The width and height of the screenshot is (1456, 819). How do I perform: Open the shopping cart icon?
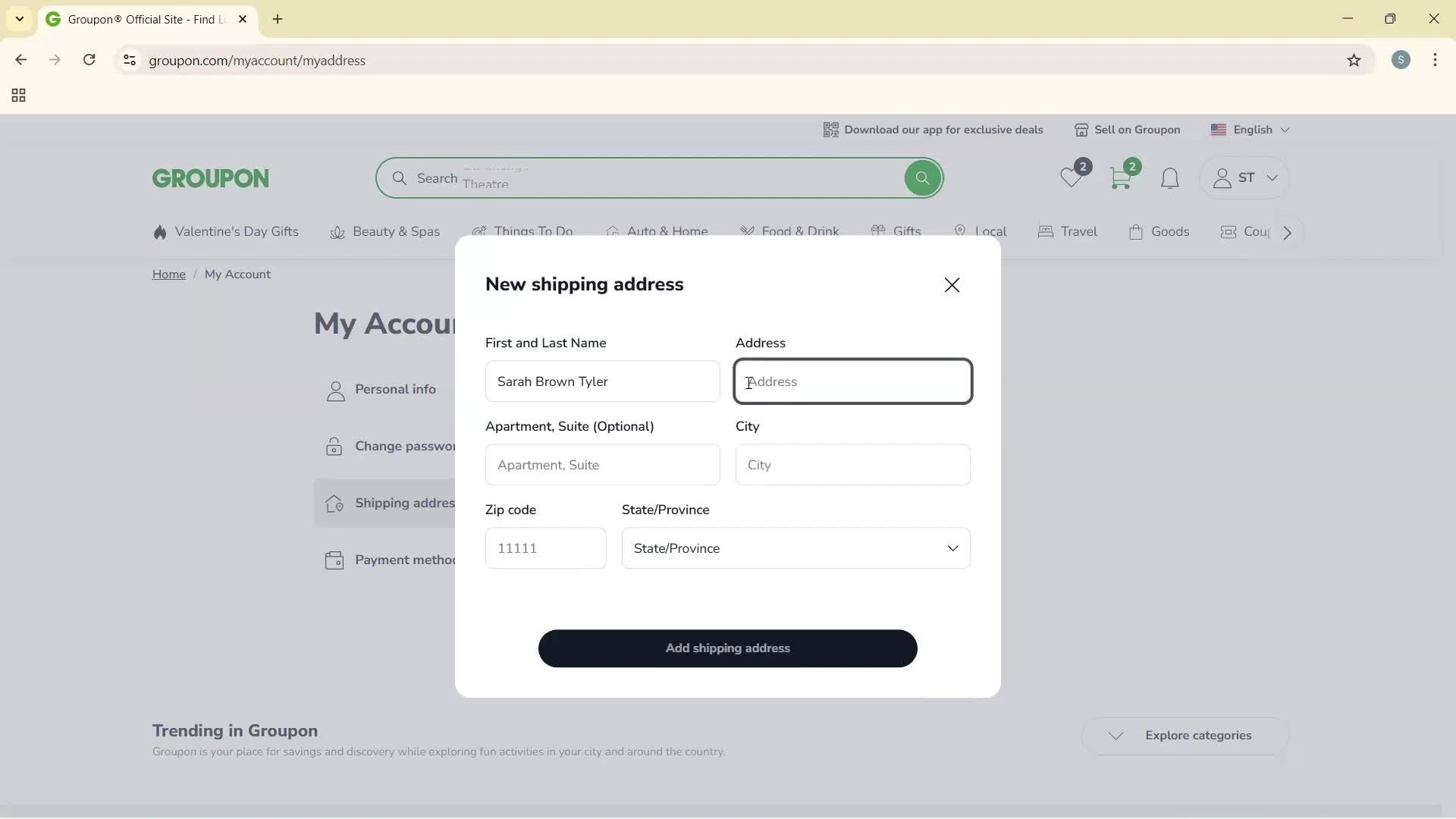1122,178
